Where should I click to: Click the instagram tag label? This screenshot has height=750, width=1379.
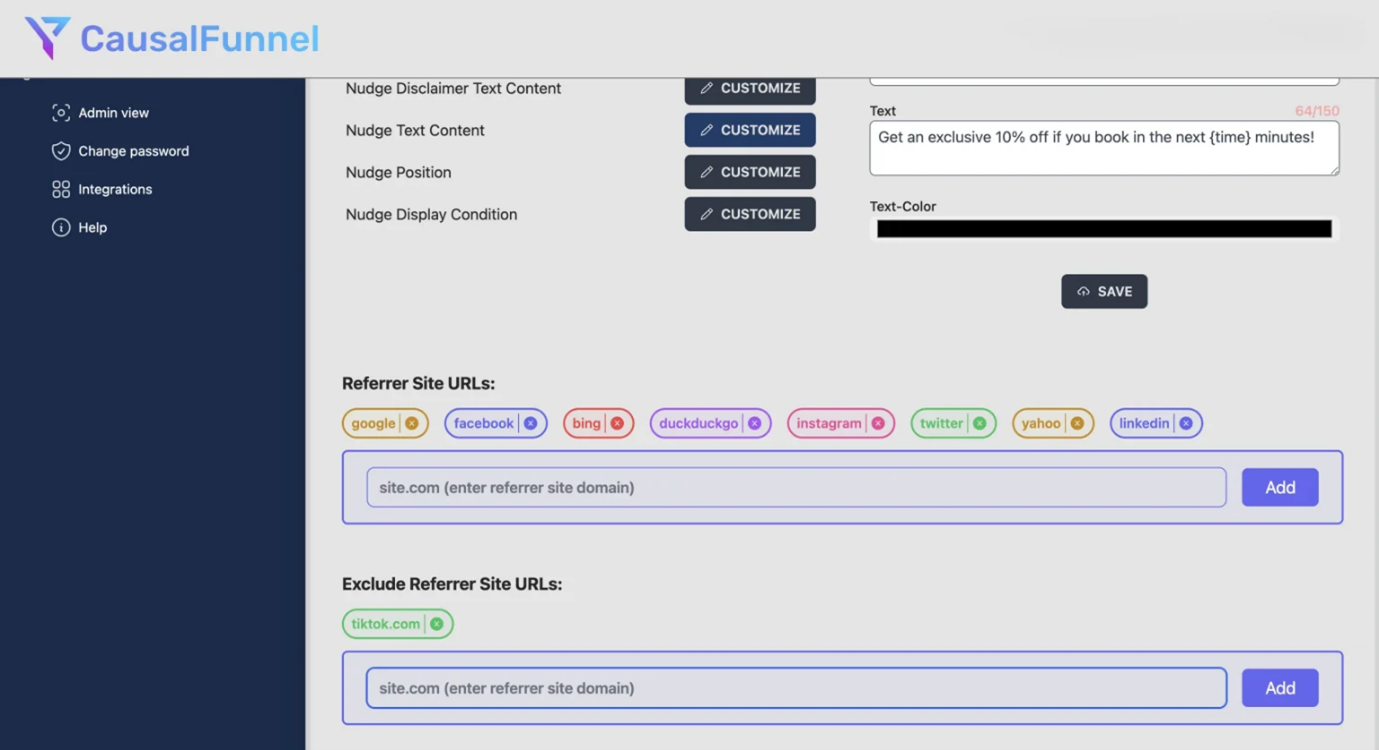click(829, 423)
